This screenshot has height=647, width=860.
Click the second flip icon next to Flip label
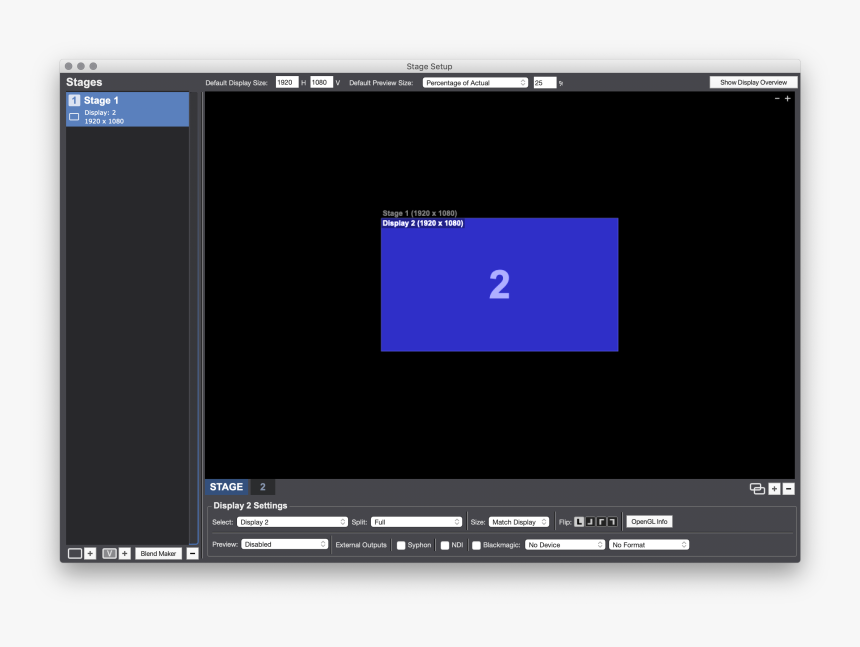click(590, 521)
